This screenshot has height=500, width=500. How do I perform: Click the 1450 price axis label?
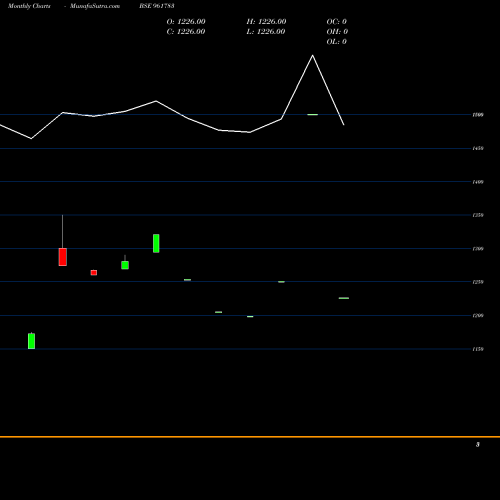[478, 148]
